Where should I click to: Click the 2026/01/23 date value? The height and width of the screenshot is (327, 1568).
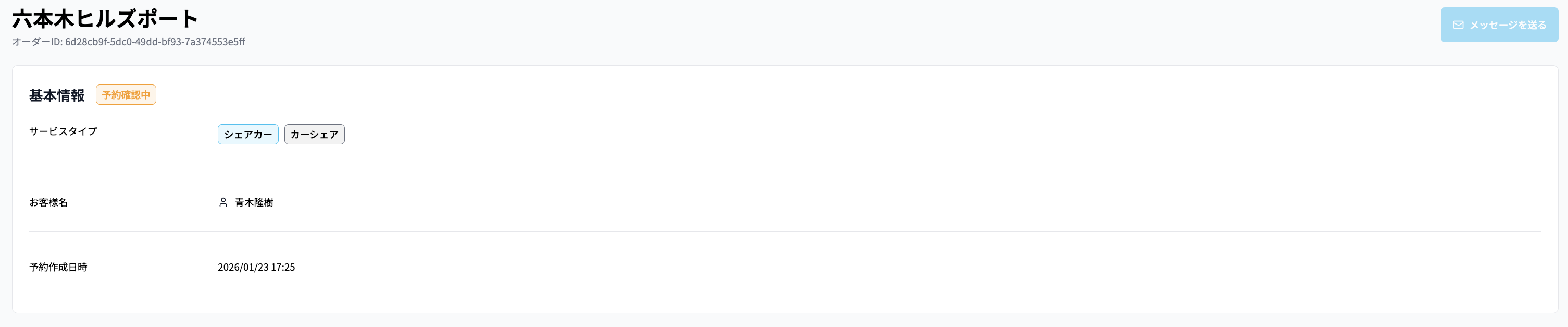click(x=243, y=268)
